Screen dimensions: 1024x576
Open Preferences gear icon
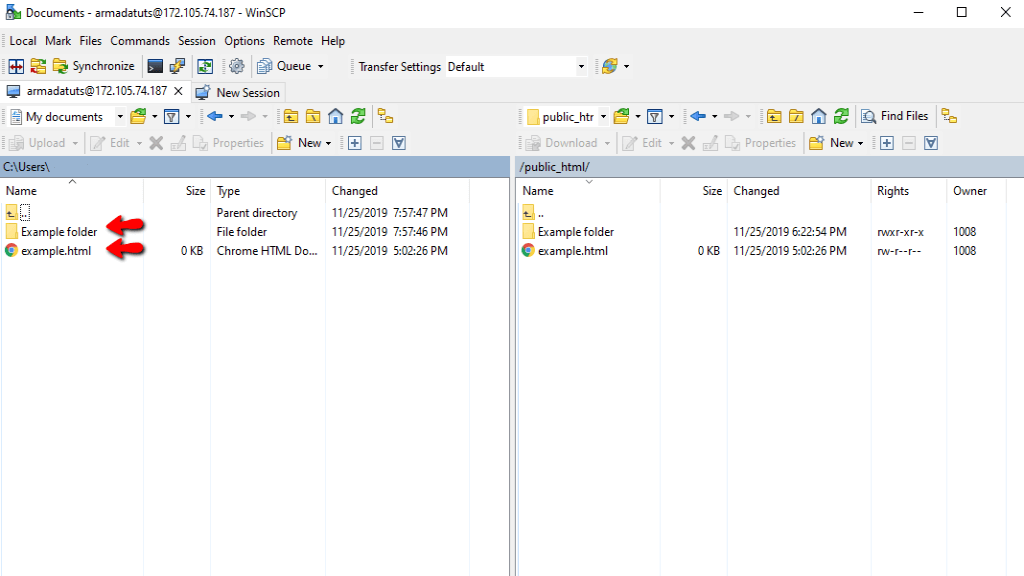(236, 66)
